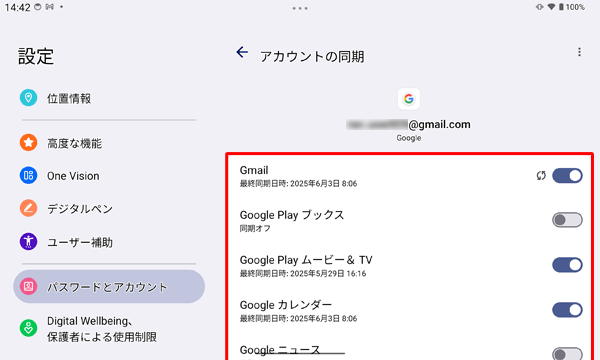This screenshot has height=360, width=600.
Task: Tap the Gmail notification icon in status bar
Action: coord(49,7)
